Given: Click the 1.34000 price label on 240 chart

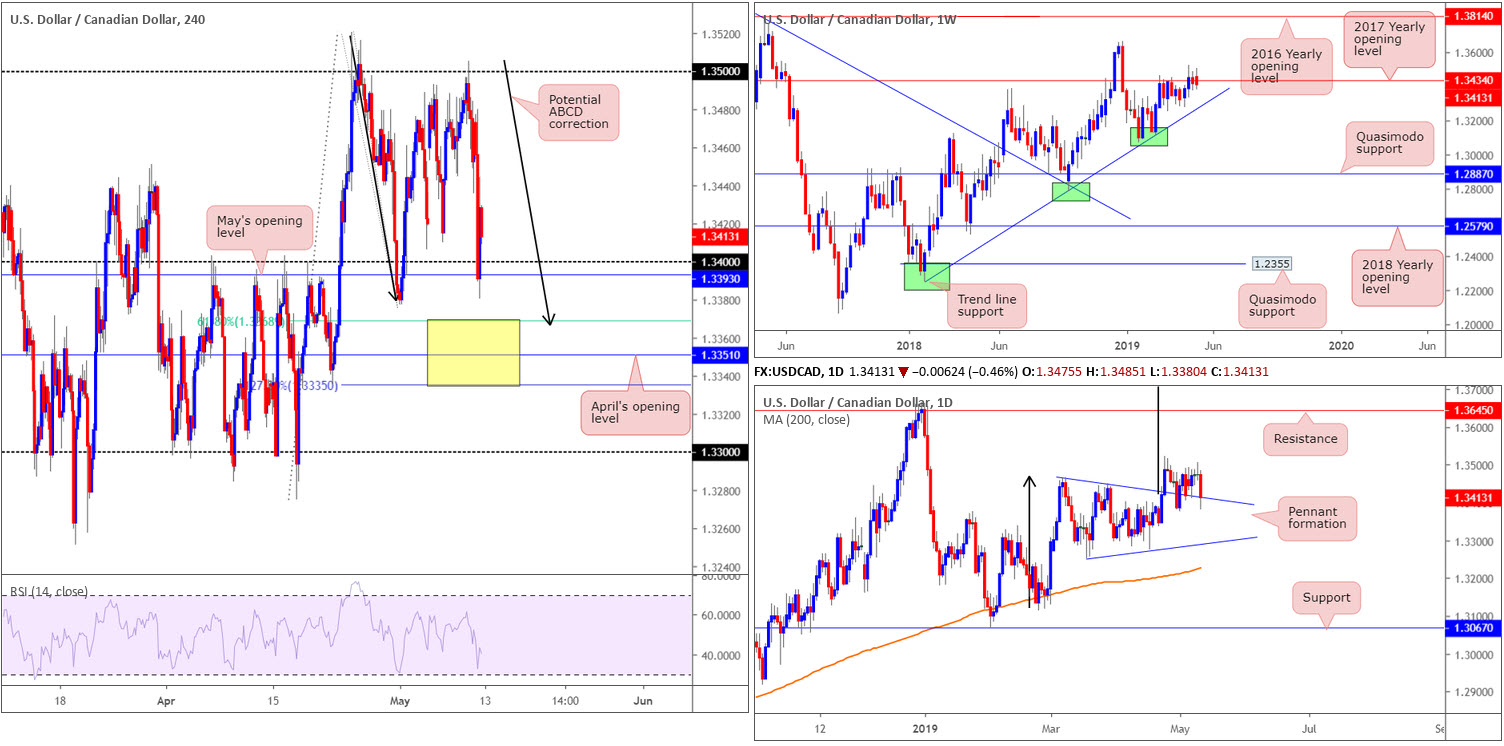Looking at the screenshot, I should [719, 262].
